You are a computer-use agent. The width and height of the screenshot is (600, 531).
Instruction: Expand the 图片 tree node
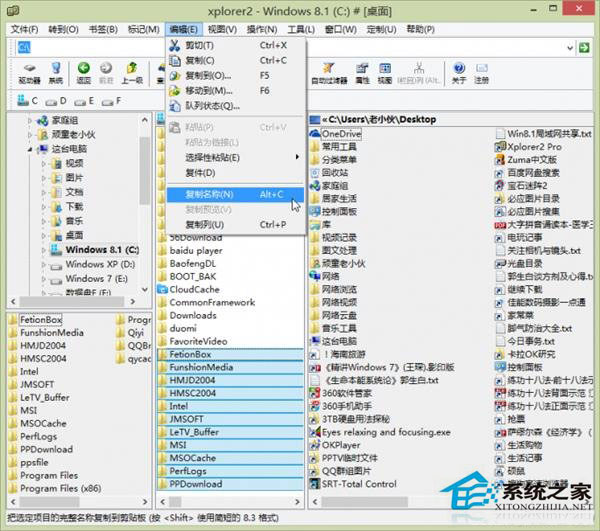pos(43,178)
